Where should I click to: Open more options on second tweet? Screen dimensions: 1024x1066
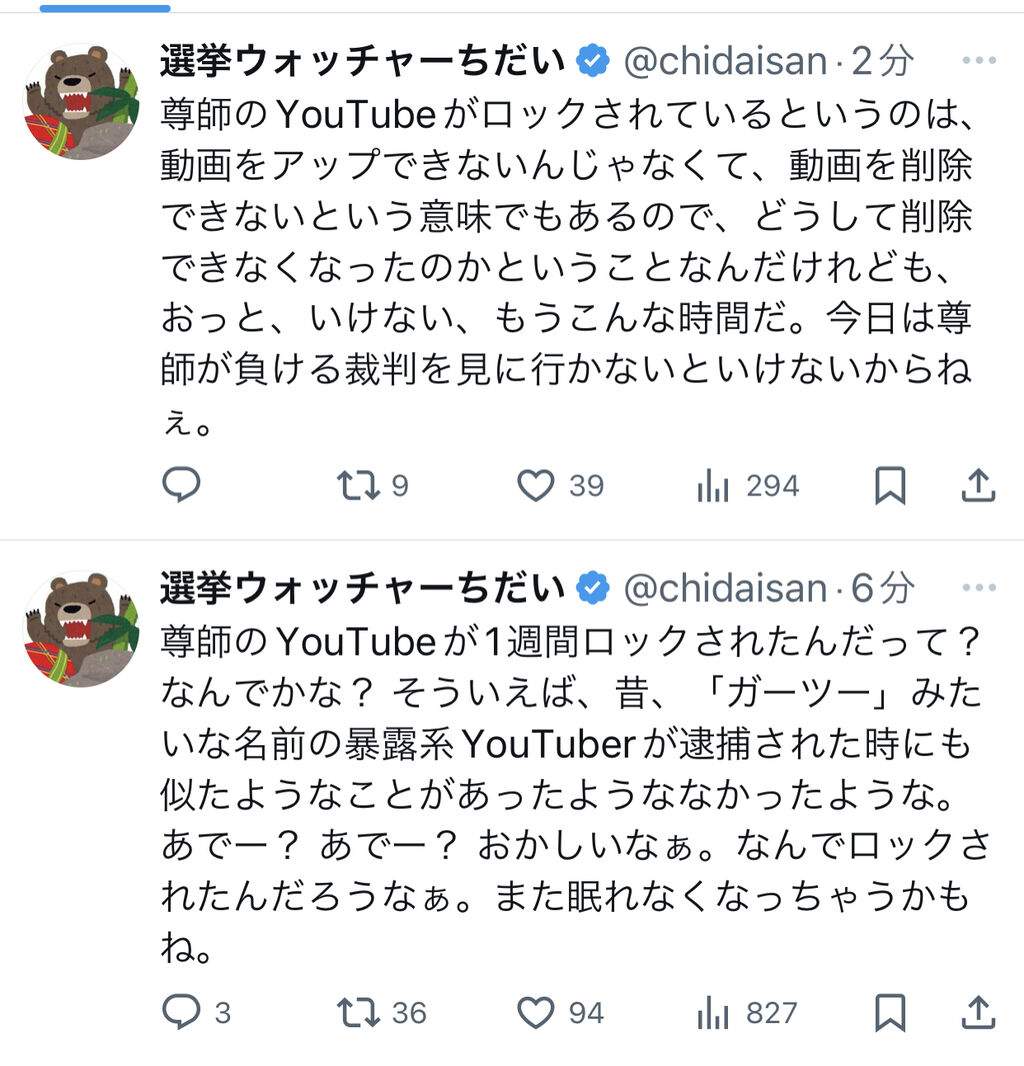point(979,589)
